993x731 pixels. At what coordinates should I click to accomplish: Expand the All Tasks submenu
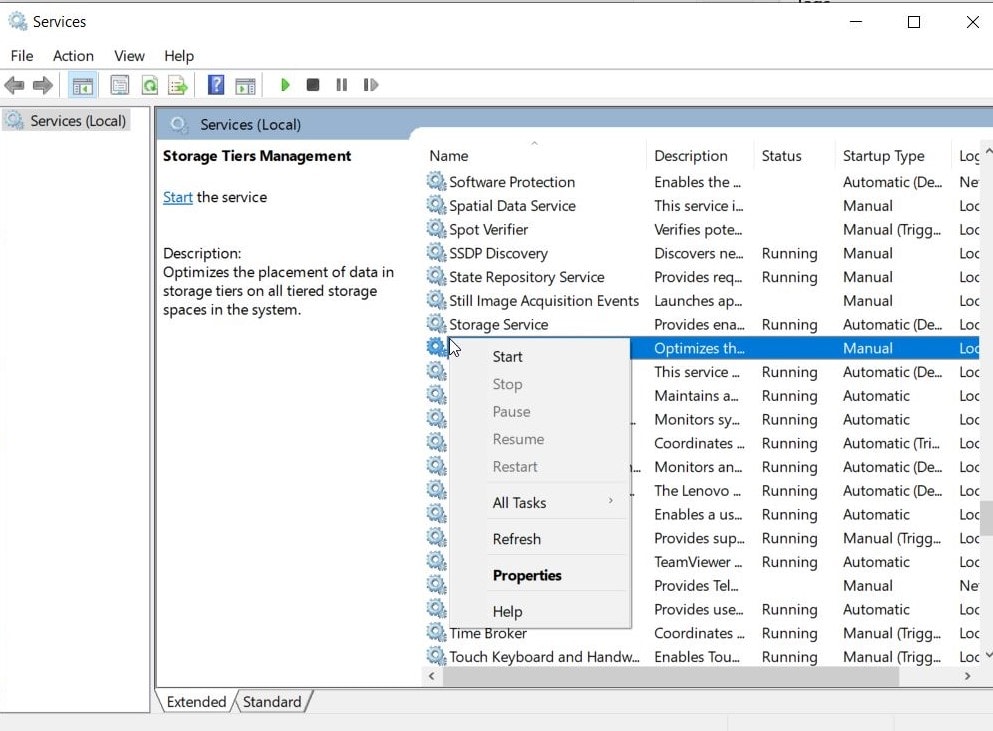(521, 501)
